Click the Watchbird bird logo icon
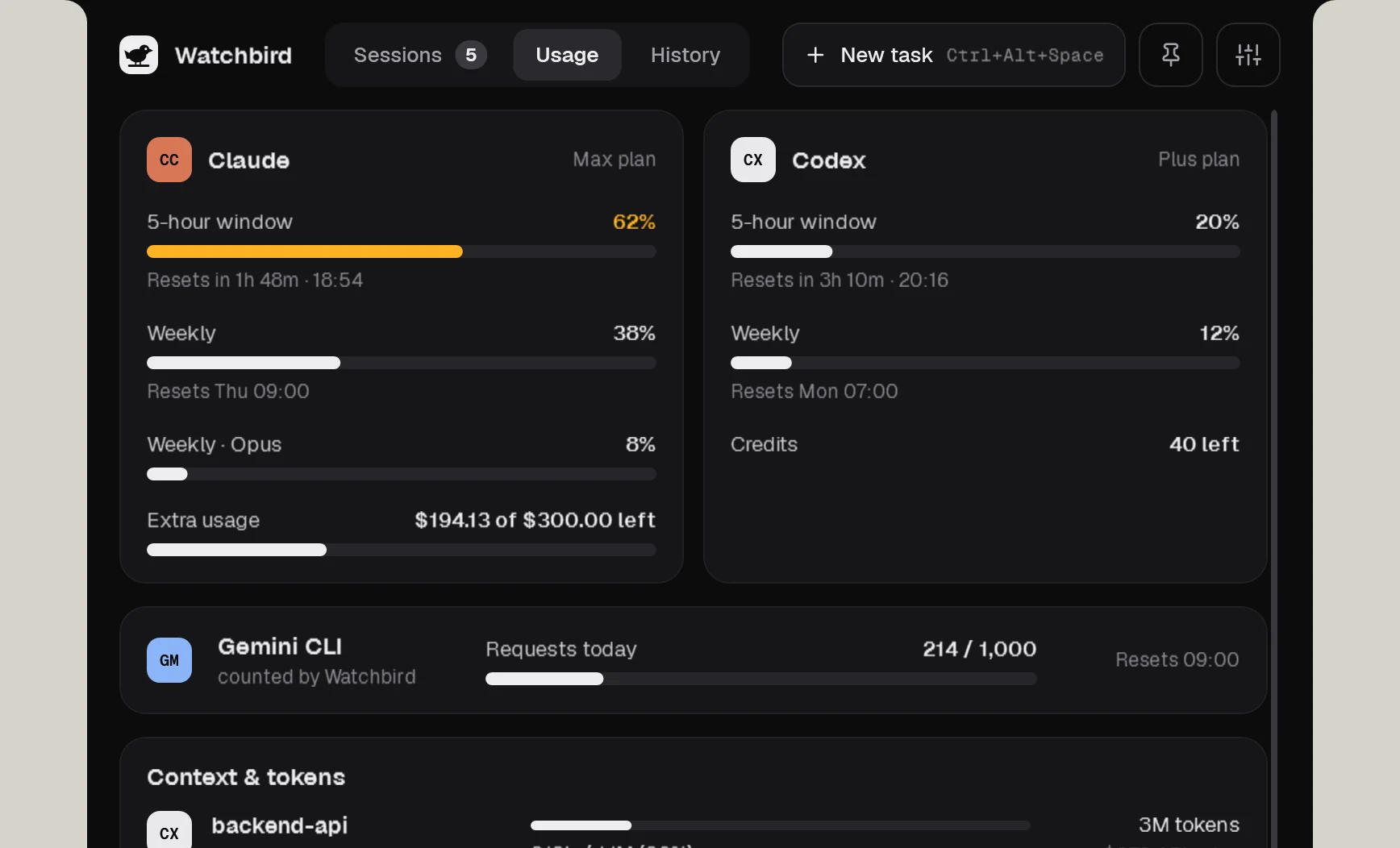This screenshot has width=1400, height=848. [x=139, y=55]
